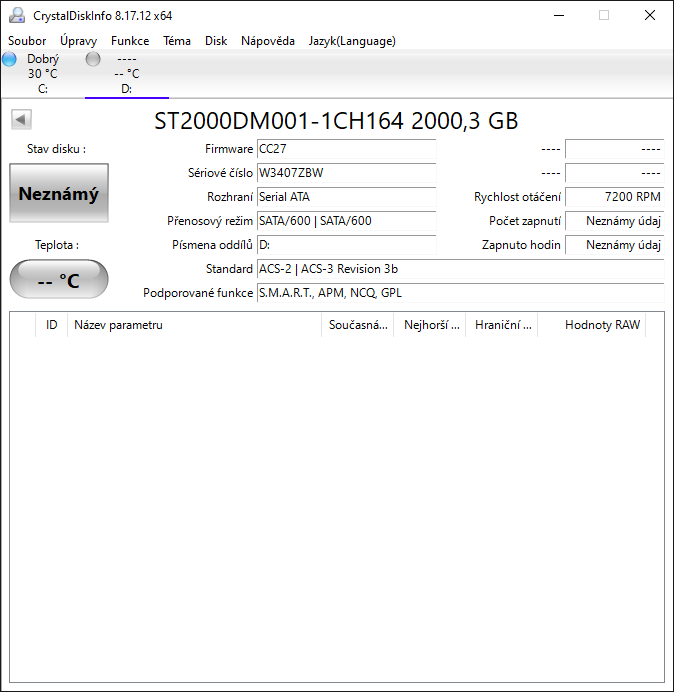This screenshot has width=674, height=692.
Task: Click the Podporované funkce label
Action: [x=198, y=293]
